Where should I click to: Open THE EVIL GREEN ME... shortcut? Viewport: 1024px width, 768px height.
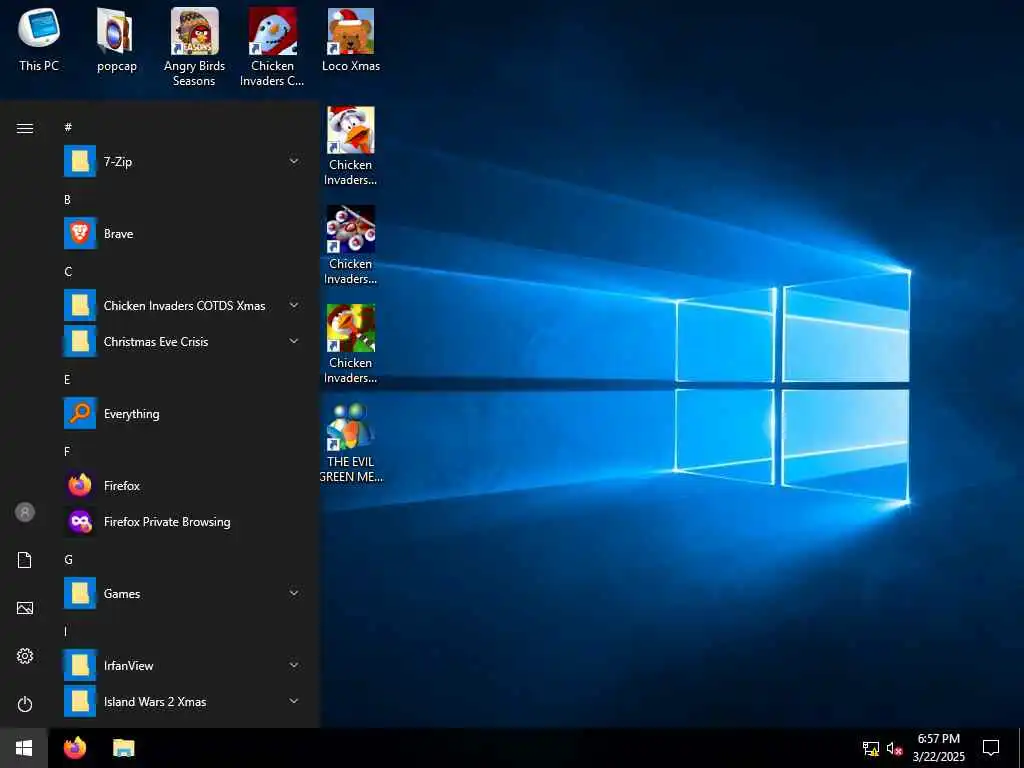tap(351, 443)
